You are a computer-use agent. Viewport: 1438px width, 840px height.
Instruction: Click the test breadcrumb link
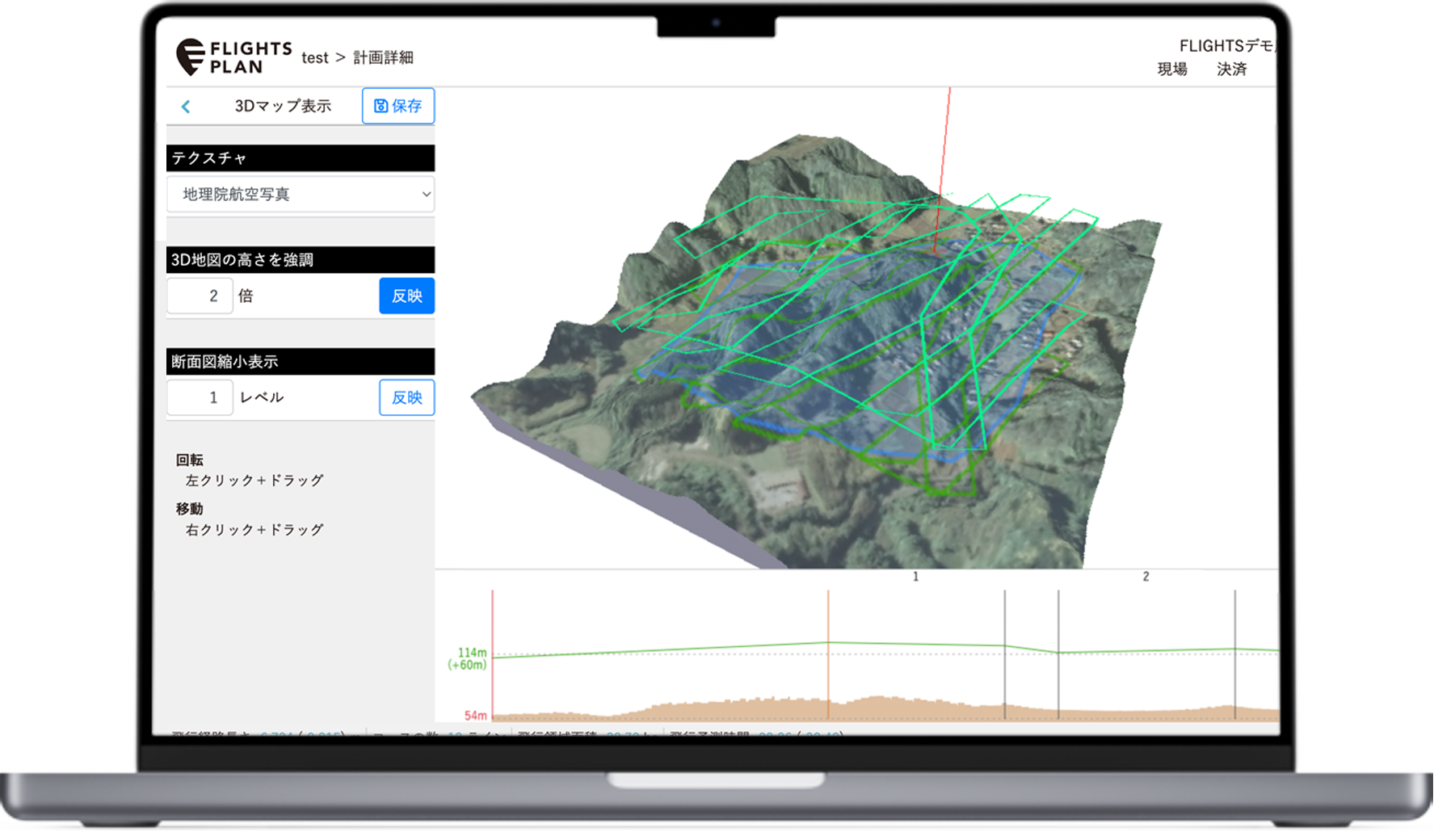314,58
